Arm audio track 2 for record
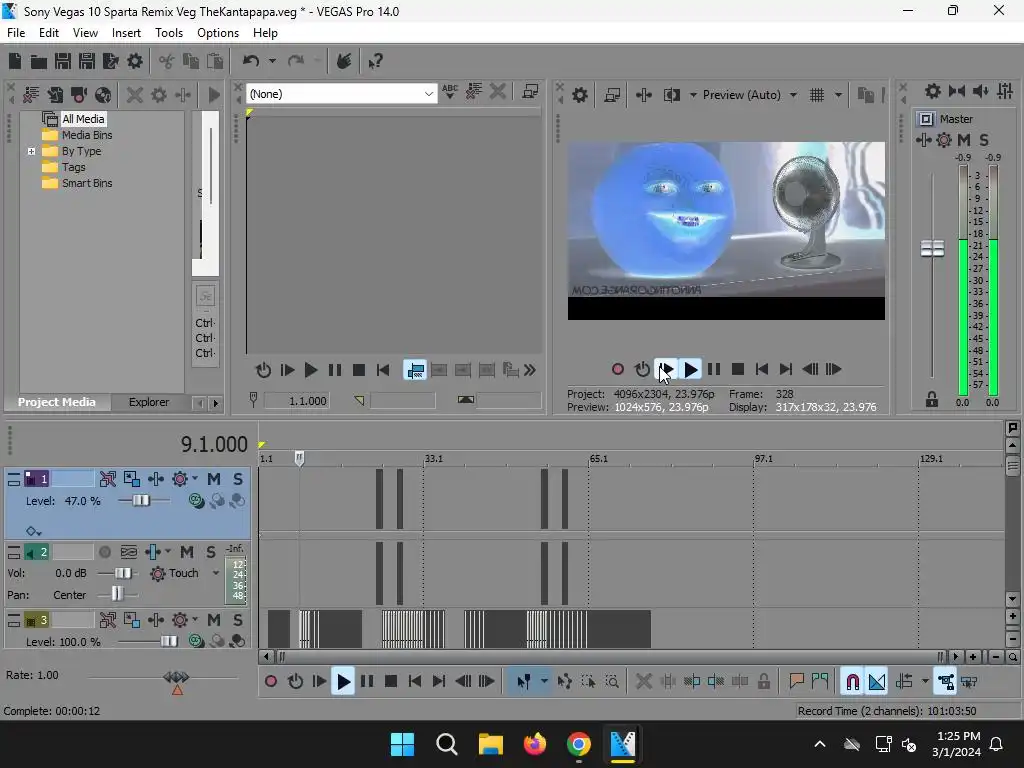 pos(104,552)
